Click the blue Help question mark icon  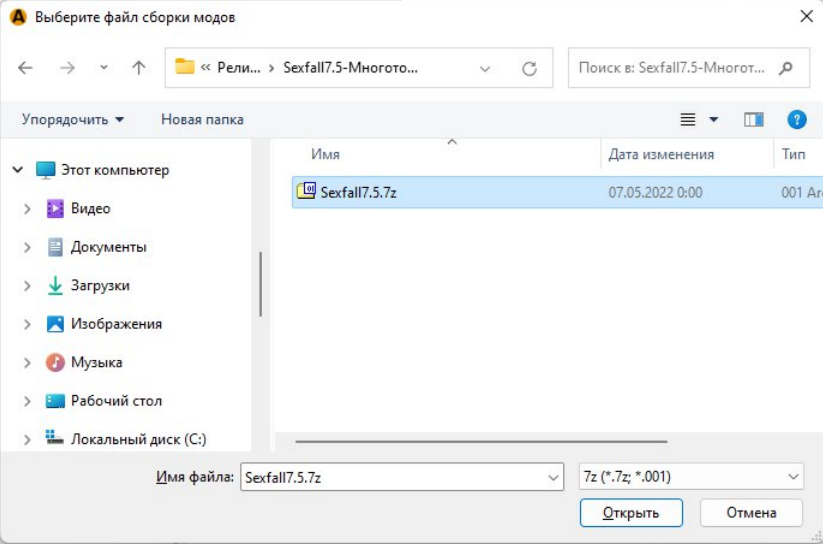pos(797,120)
